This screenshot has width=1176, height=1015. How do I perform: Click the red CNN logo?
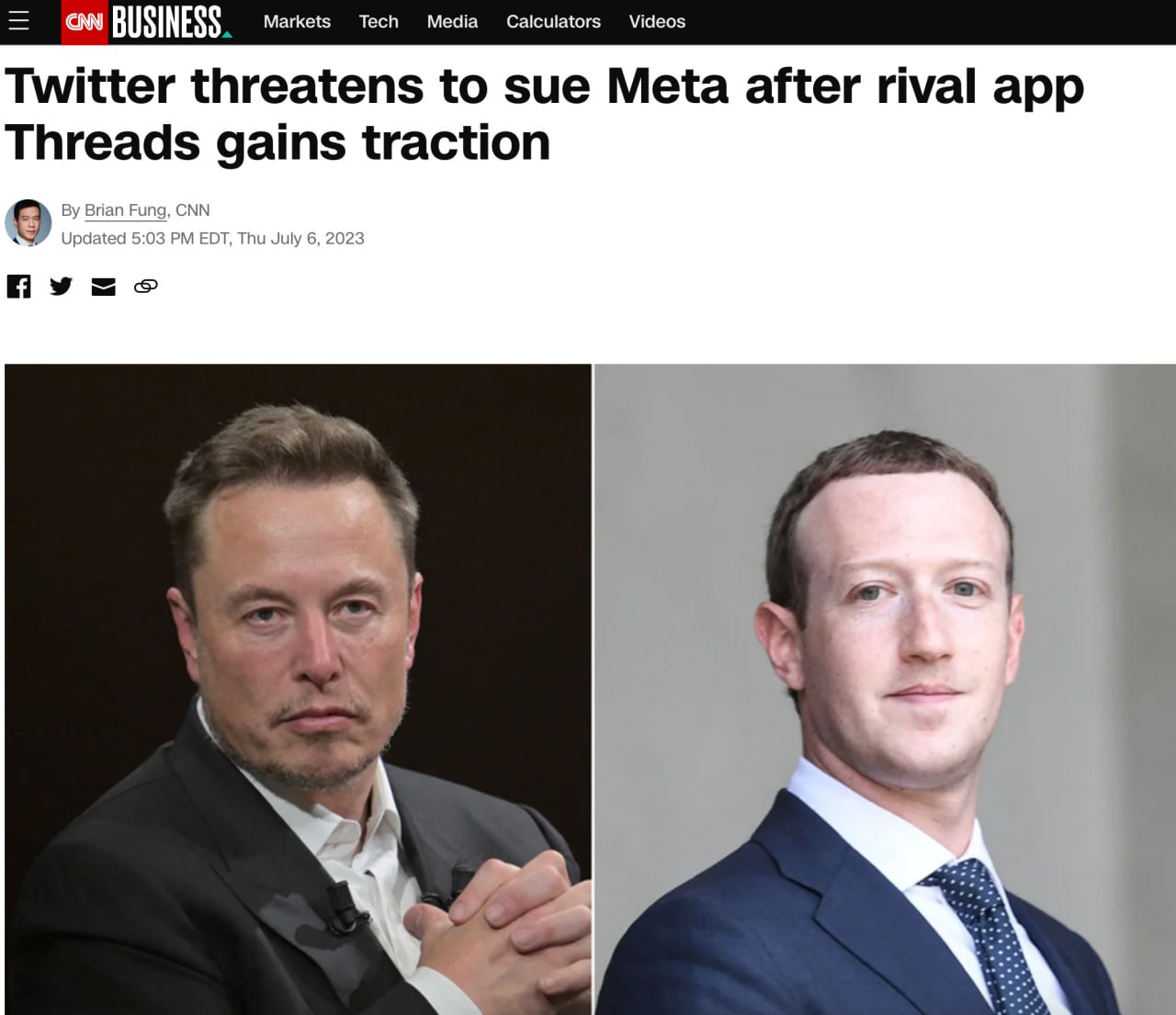point(85,22)
